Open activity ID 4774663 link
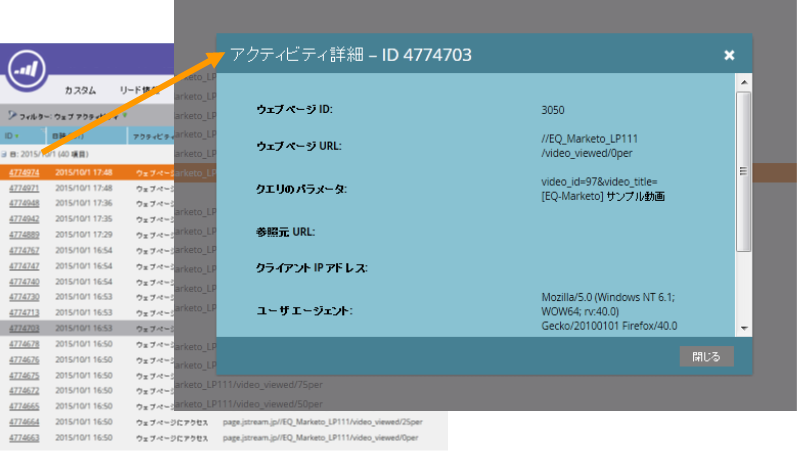The width and height of the screenshot is (798, 451). tap(24, 437)
